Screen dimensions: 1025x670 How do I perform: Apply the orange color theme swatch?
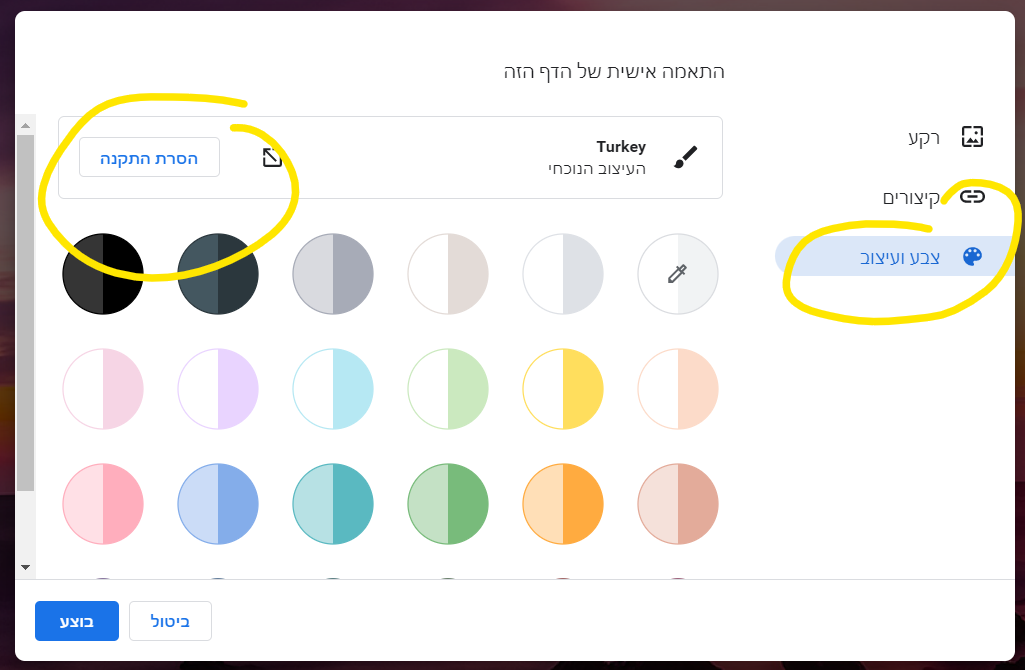563,503
